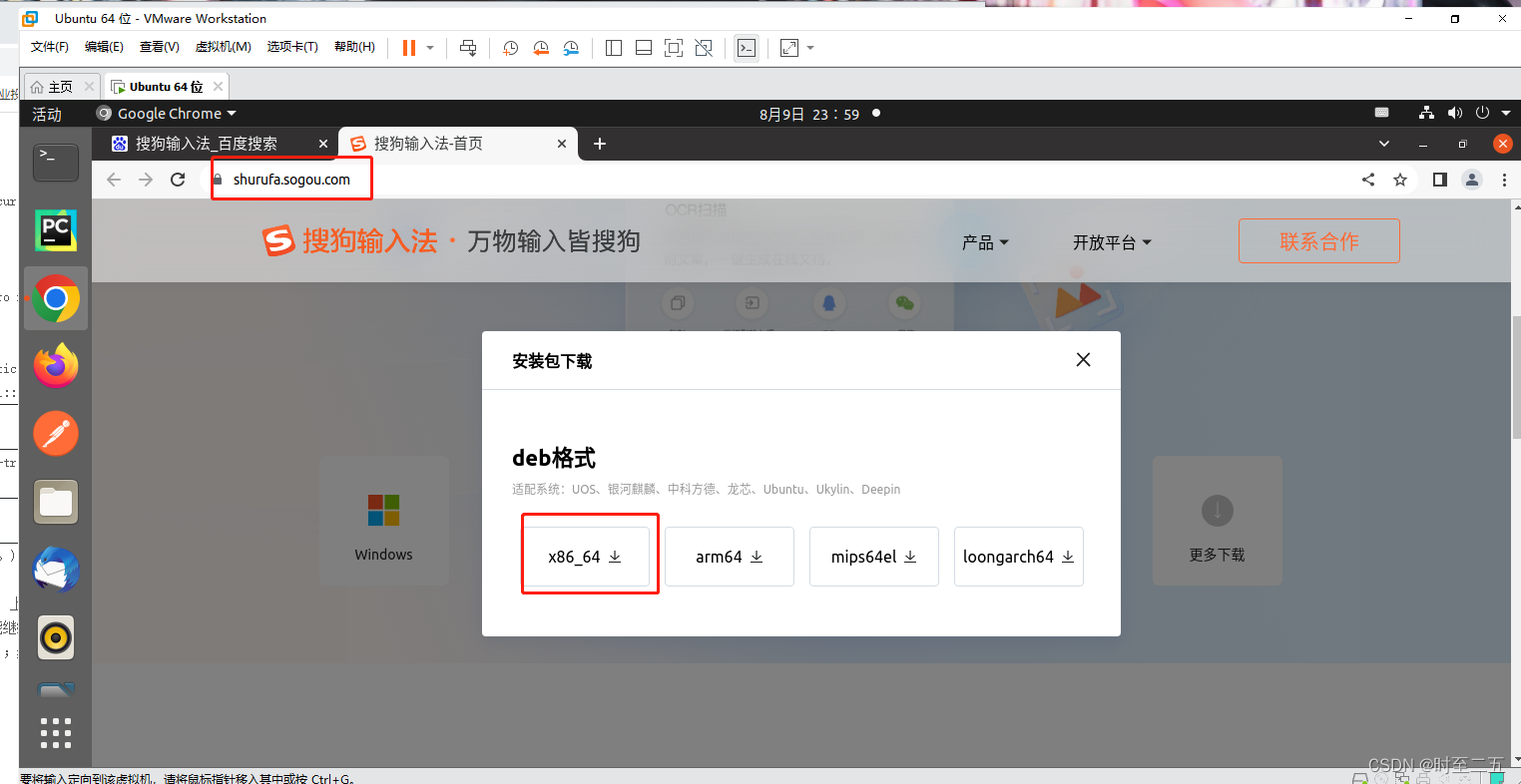Pause the virtual machine with the orange button
Viewport: 1521px width, 784px height.
[408, 48]
